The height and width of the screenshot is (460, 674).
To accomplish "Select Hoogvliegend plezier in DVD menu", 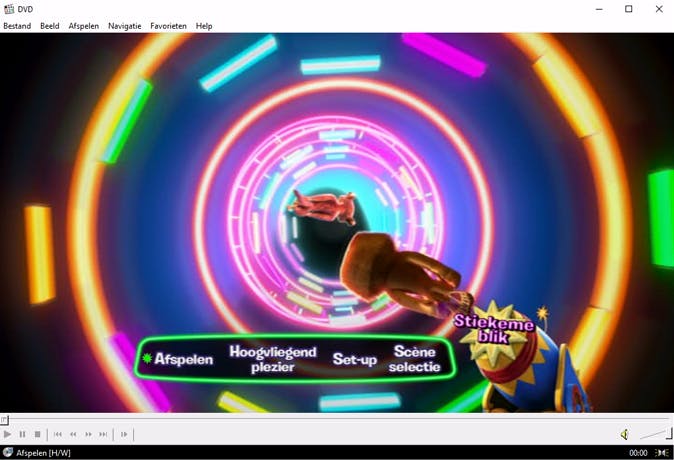I will coord(273,359).
